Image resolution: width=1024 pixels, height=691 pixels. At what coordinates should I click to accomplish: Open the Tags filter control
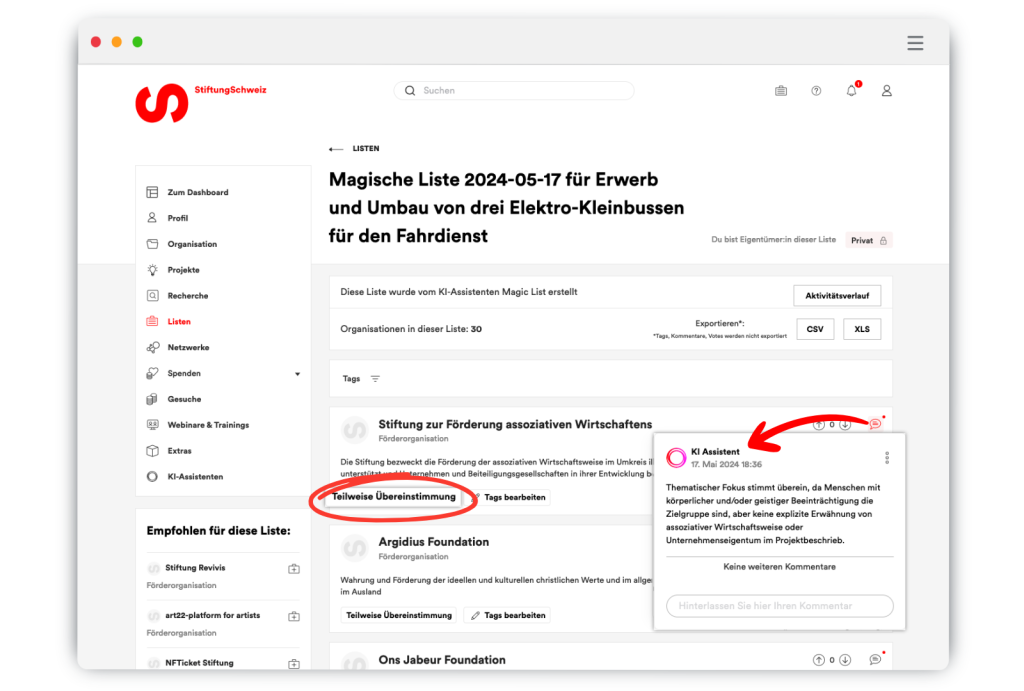(x=375, y=379)
